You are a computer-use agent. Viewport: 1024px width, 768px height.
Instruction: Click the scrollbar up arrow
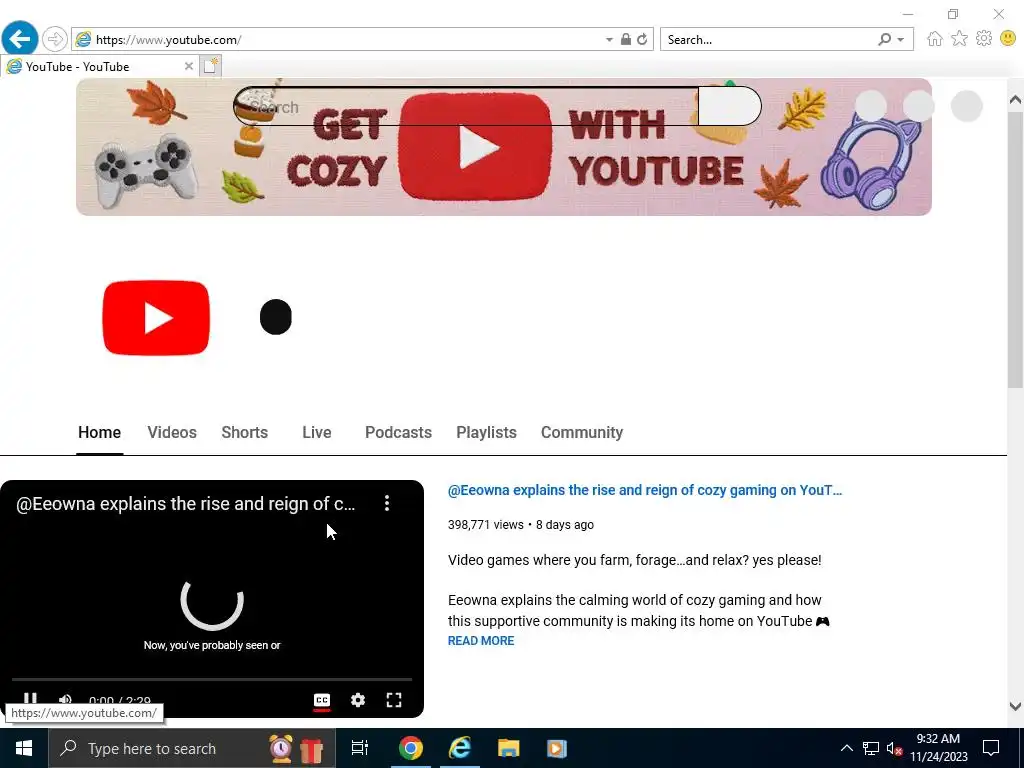[1015, 100]
